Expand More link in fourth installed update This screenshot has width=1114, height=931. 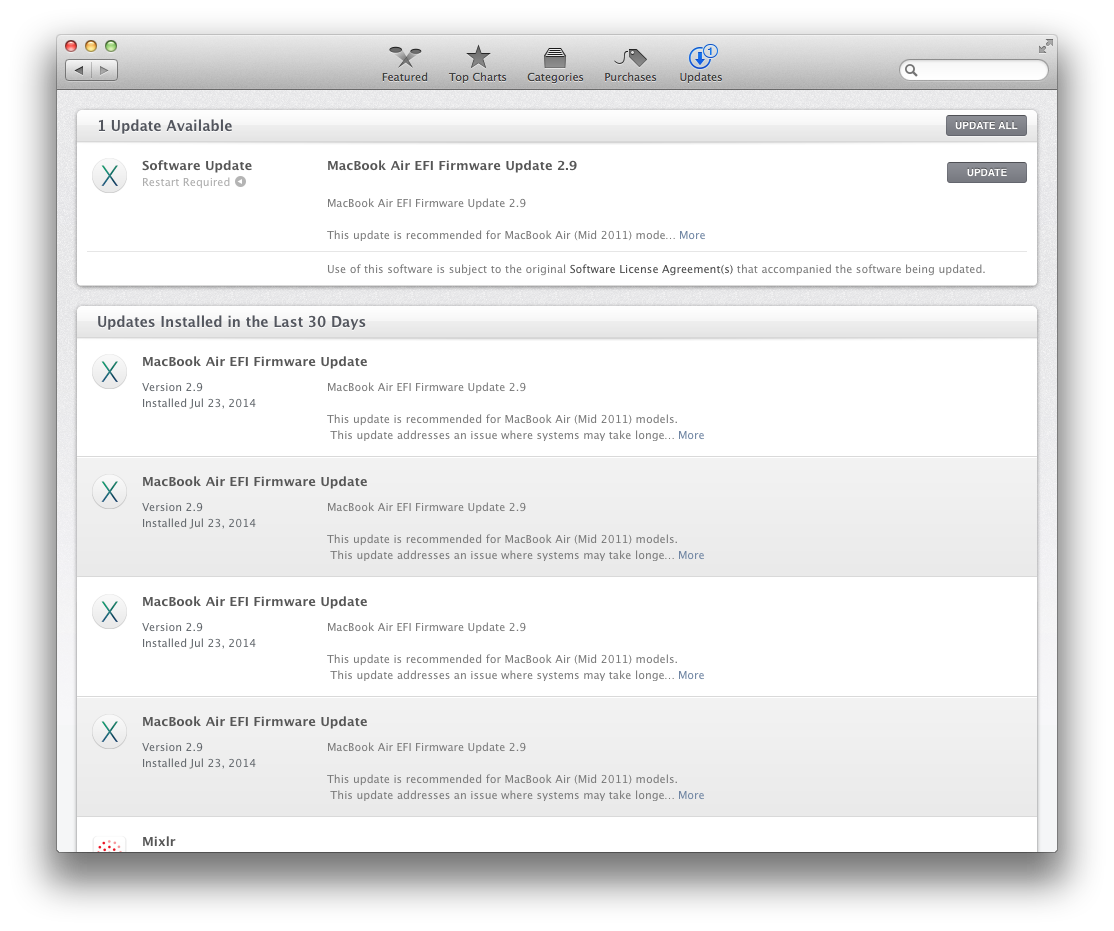click(691, 796)
